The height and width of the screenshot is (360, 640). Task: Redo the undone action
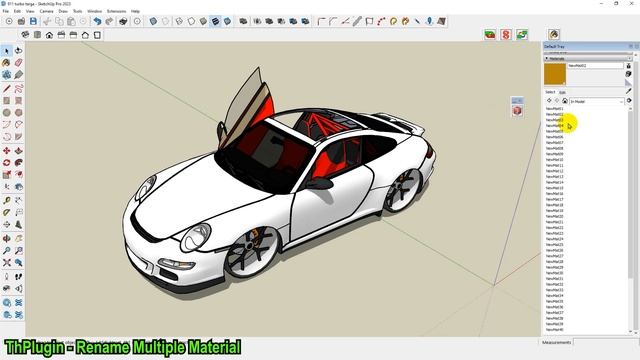[109, 21]
